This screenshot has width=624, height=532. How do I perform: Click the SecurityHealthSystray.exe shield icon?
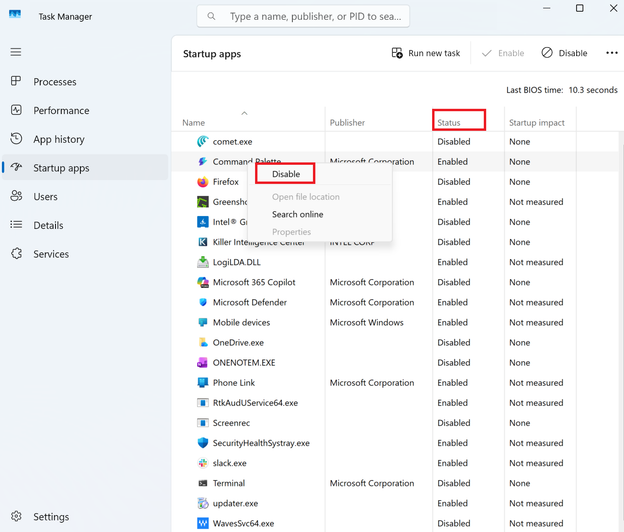click(203, 443)
